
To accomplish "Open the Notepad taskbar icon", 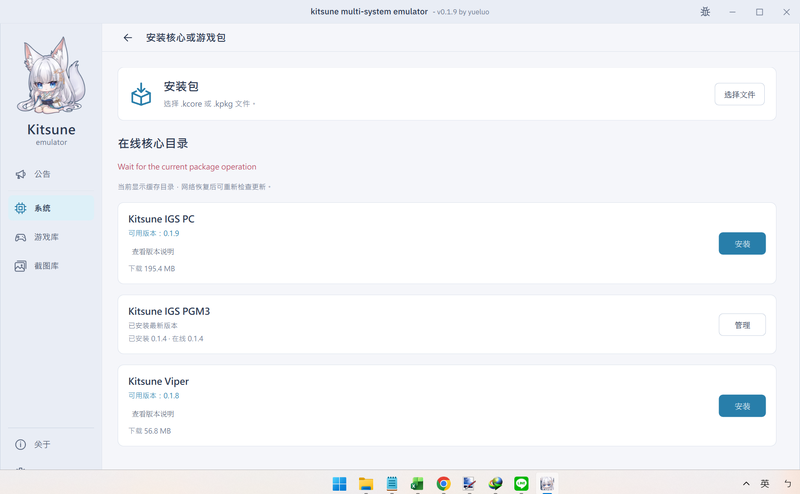I will point(392,483).
